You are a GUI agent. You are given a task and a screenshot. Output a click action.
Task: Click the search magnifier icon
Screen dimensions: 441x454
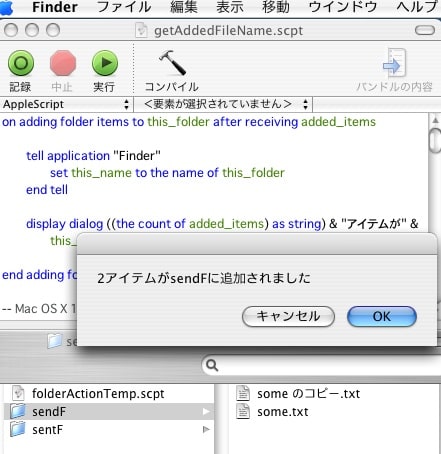click(212, 365)
